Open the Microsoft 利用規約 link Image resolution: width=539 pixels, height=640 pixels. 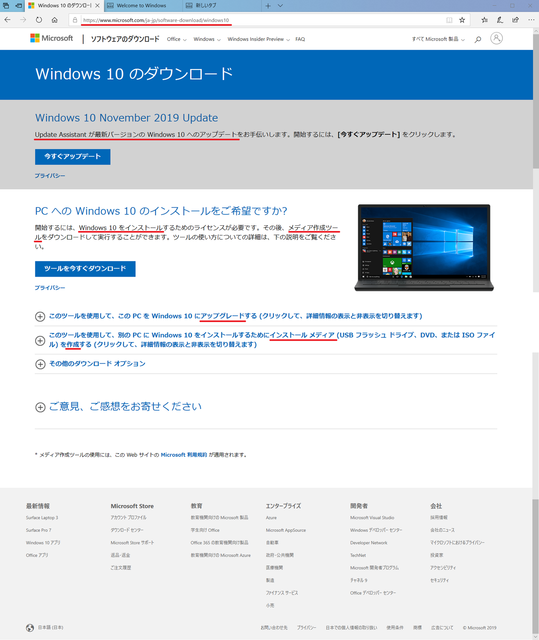184,455
